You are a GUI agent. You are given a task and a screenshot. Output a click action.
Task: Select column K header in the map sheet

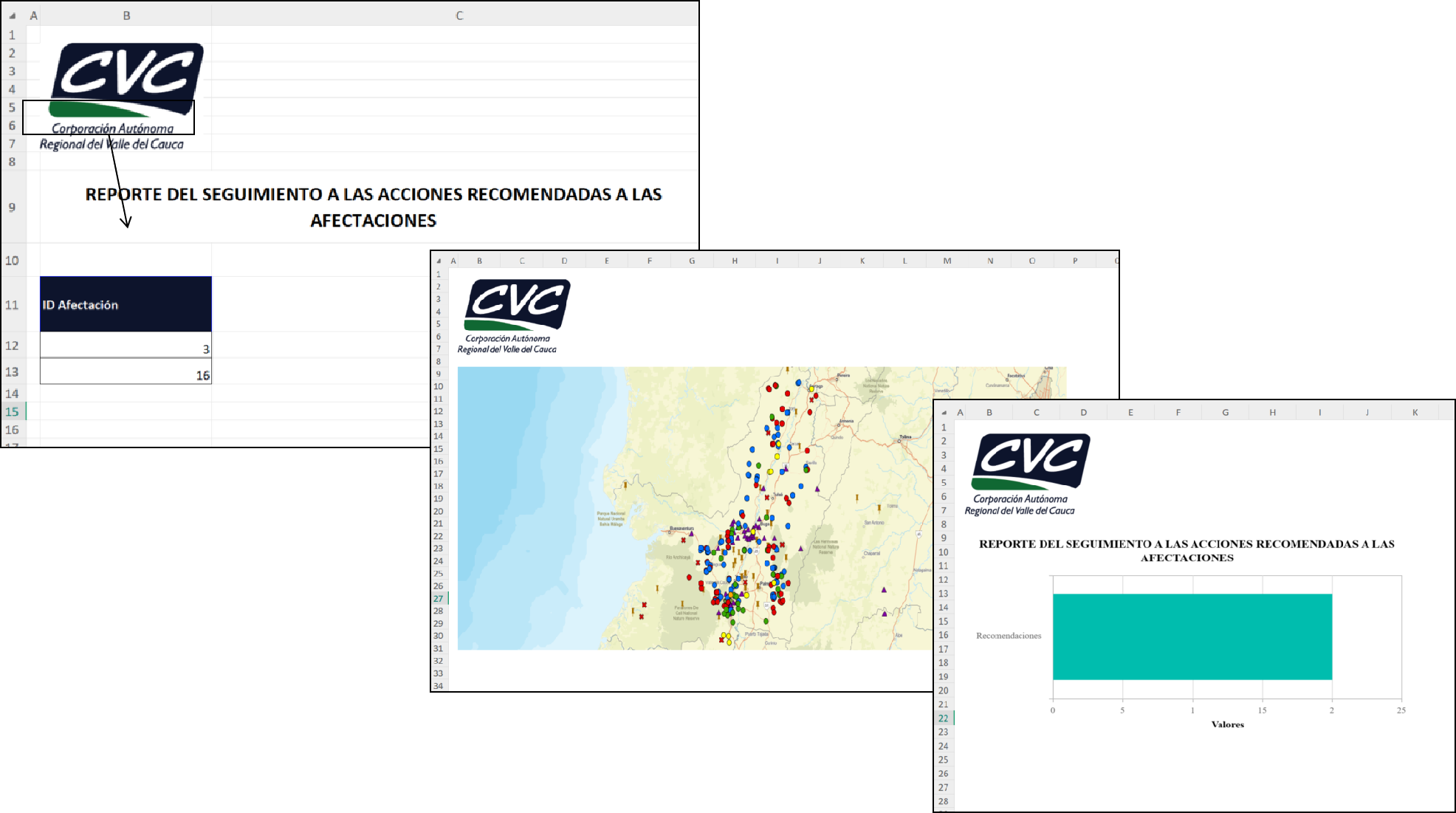[862, 261]
